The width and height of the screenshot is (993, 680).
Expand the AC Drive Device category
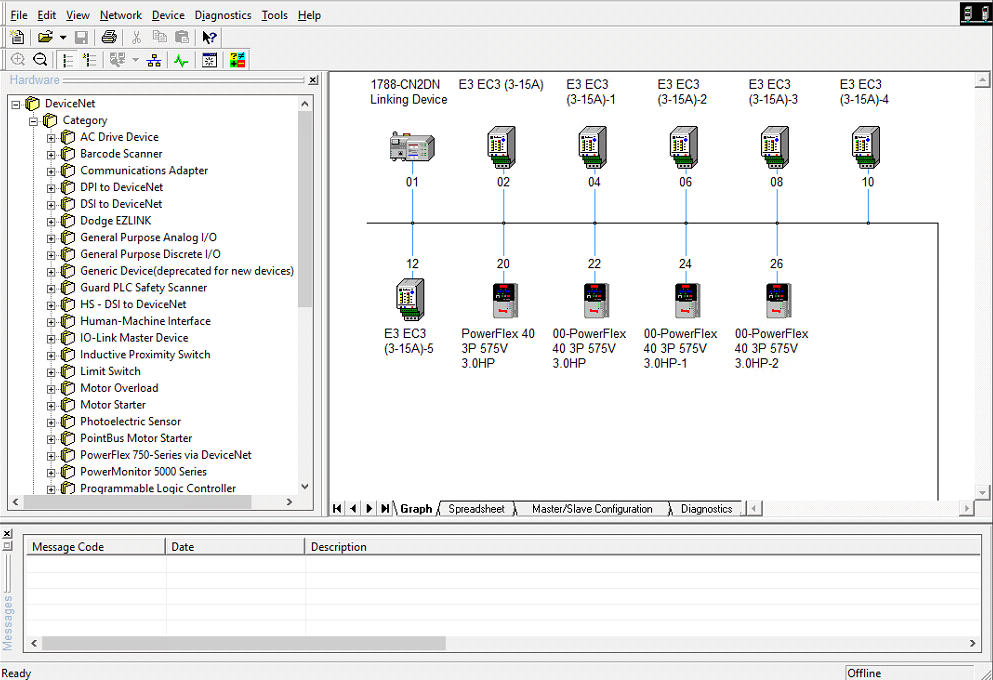click(51, 137)
